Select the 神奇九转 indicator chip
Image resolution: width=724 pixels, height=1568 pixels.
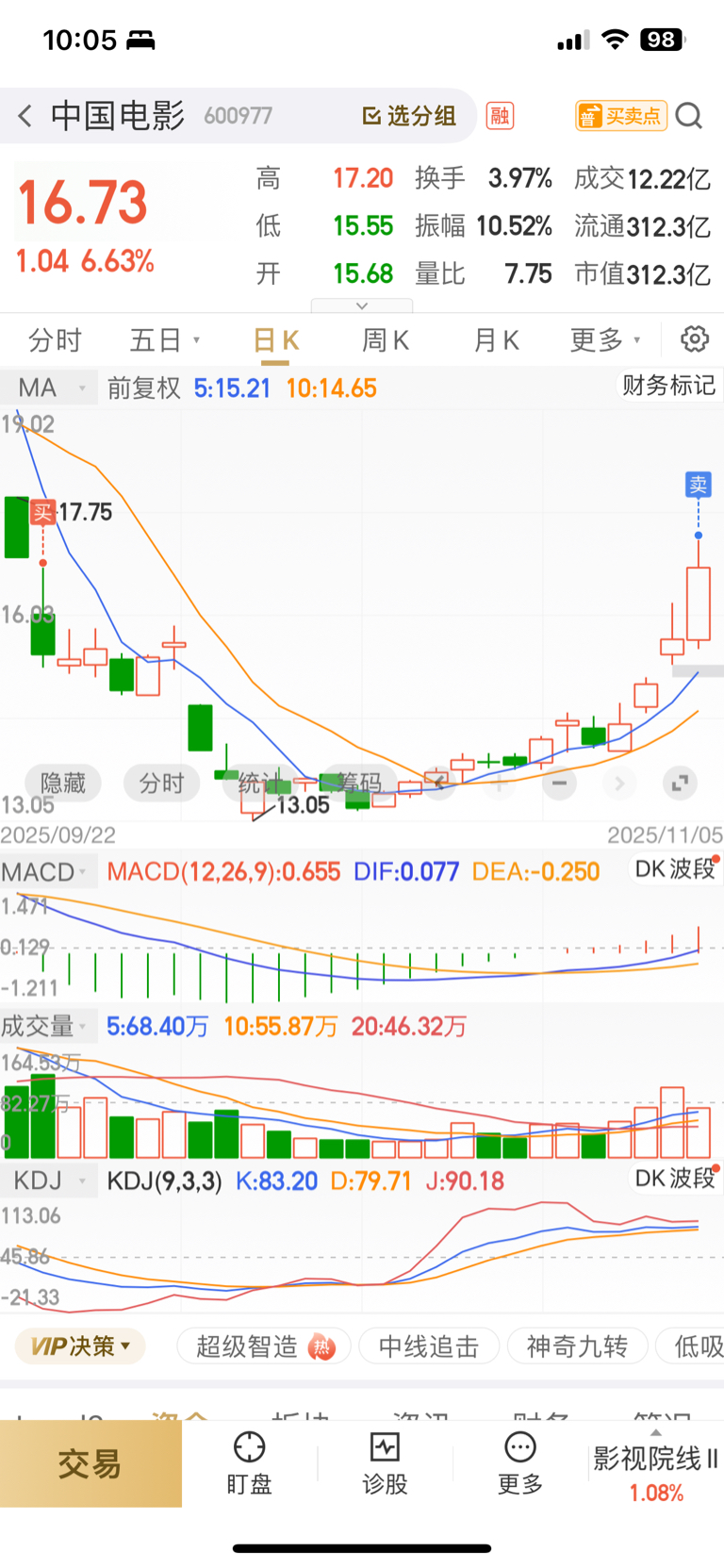pos(577,1345)
